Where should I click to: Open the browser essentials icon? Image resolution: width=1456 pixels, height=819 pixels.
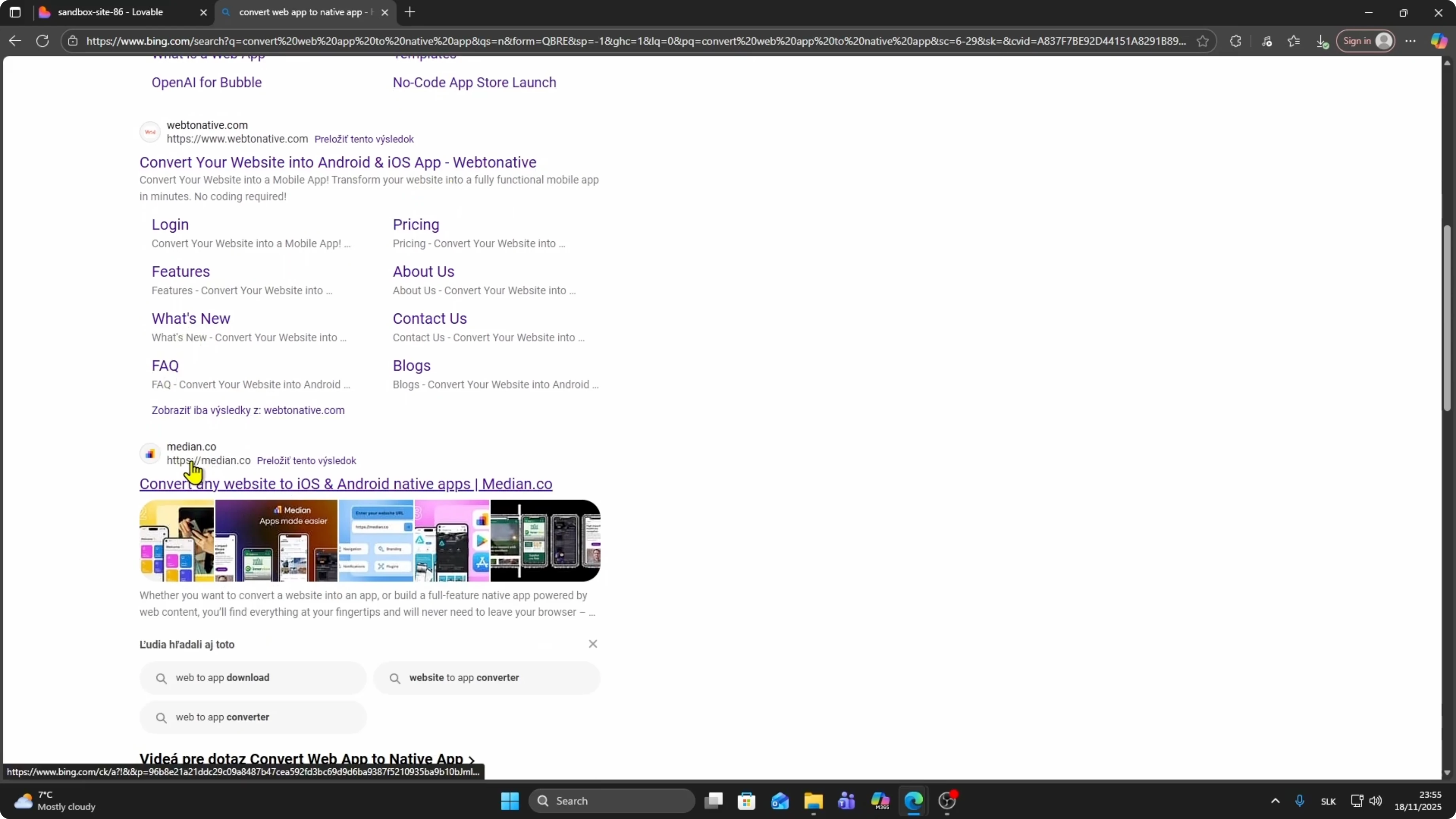click(x=1266, y=41)
